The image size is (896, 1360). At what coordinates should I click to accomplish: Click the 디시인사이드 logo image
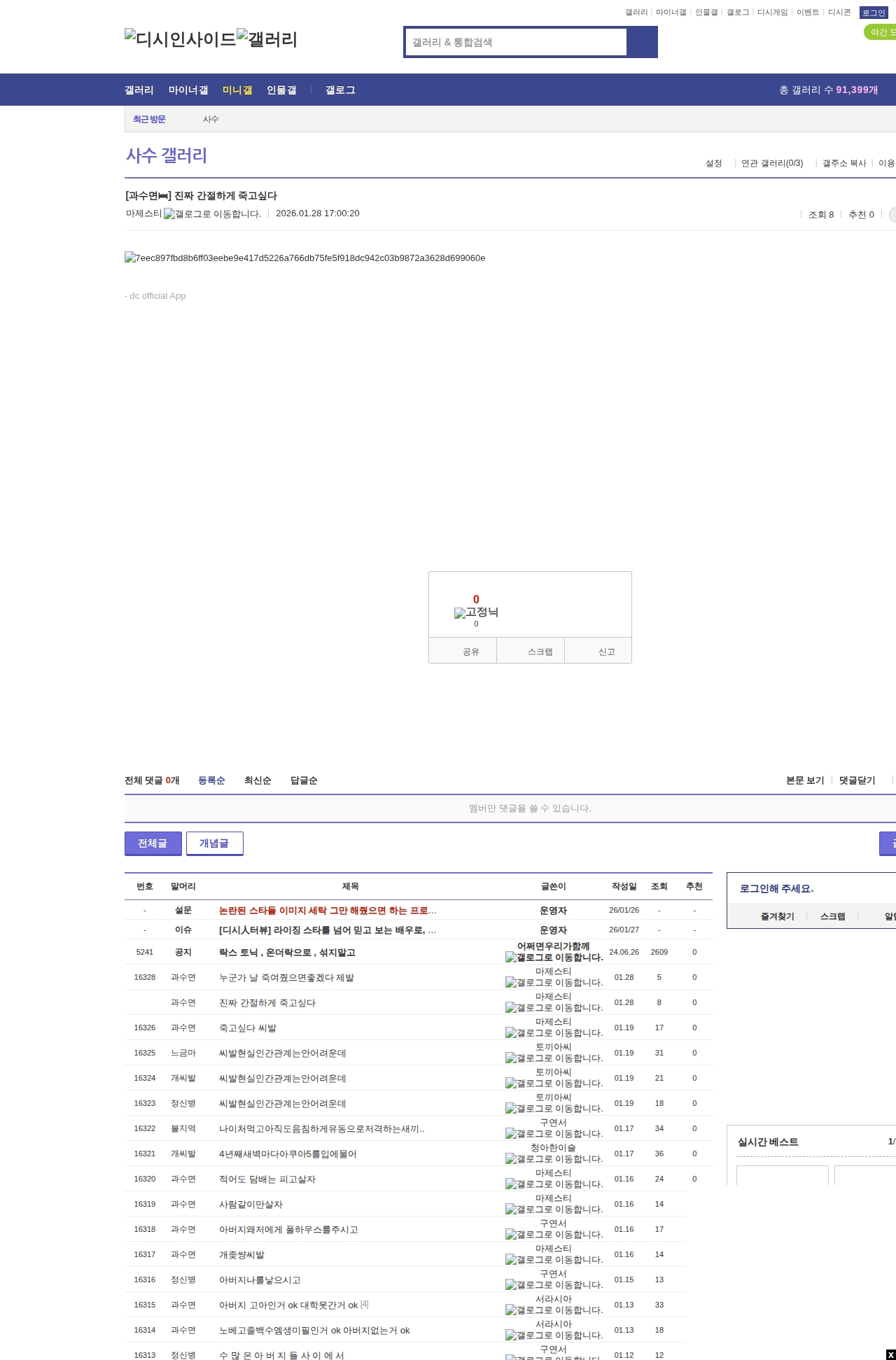pos(180,39)
